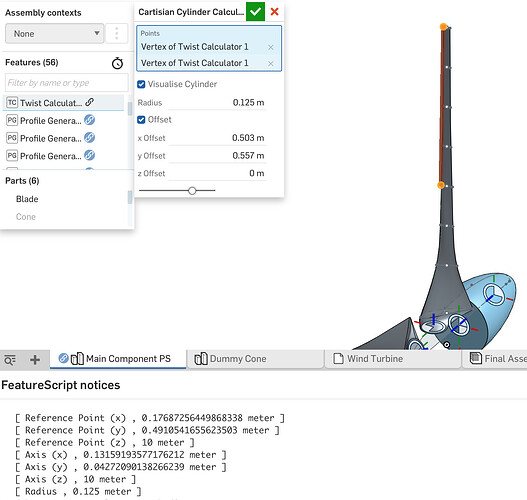Select the Twist Calculator feature row

click(x=64, y=103)
